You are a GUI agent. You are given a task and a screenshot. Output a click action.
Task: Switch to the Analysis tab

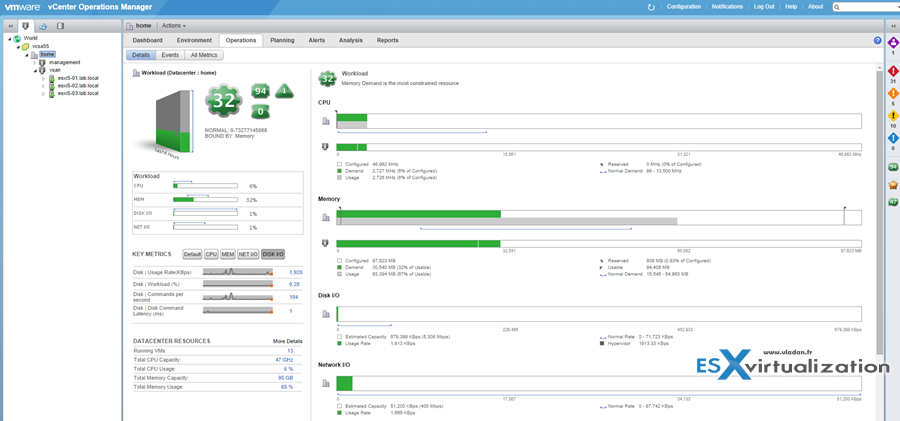(x=351, y=40)
